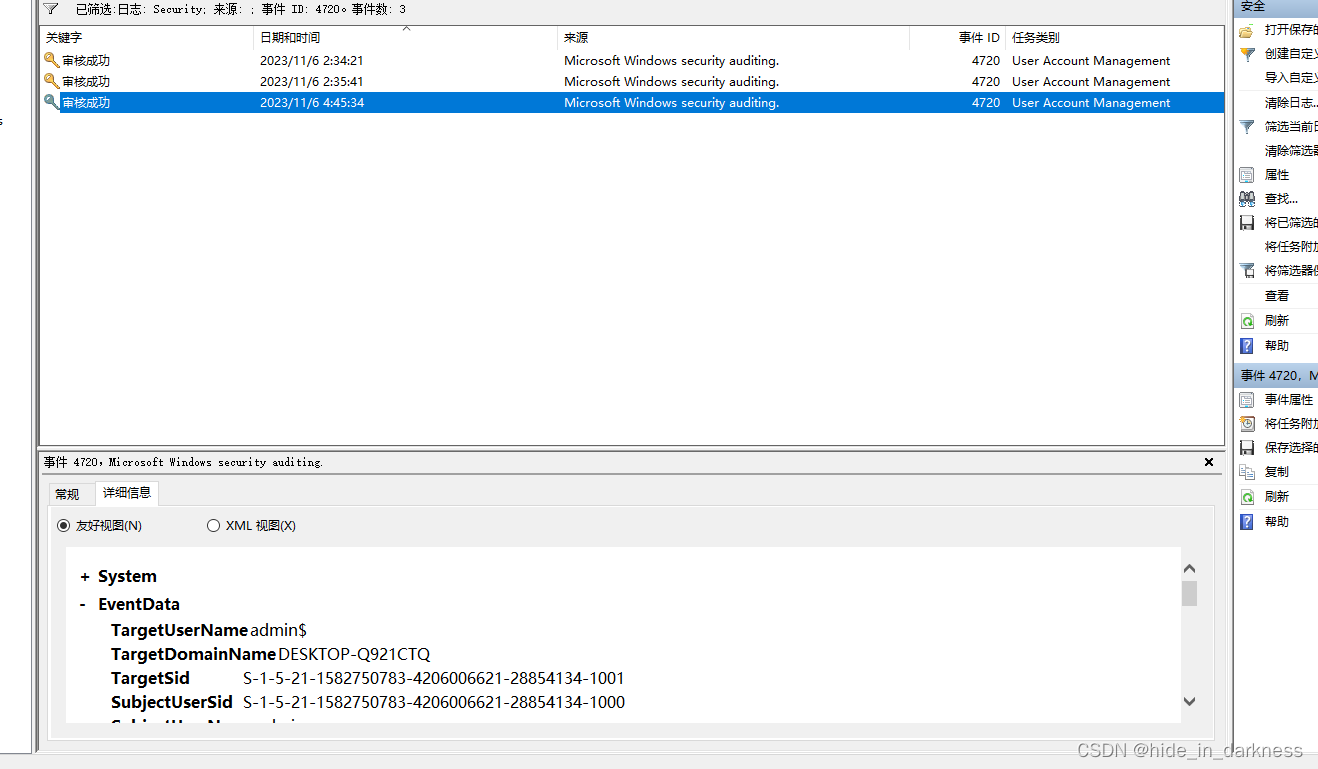Expand the System node
1318x769 pixels.
(x=85, y=577)
